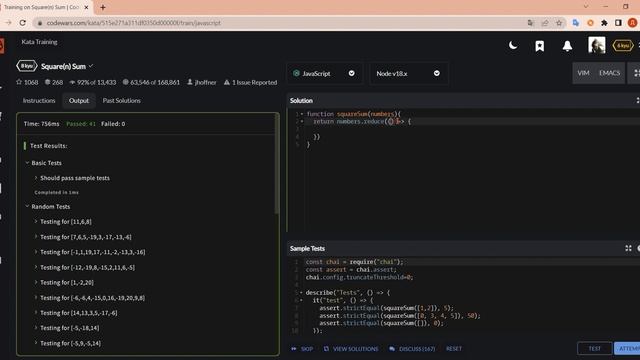Click the share icon in address bar
Image resolution: width=640 pixels, height=360 pixels.
click(544, 23)
